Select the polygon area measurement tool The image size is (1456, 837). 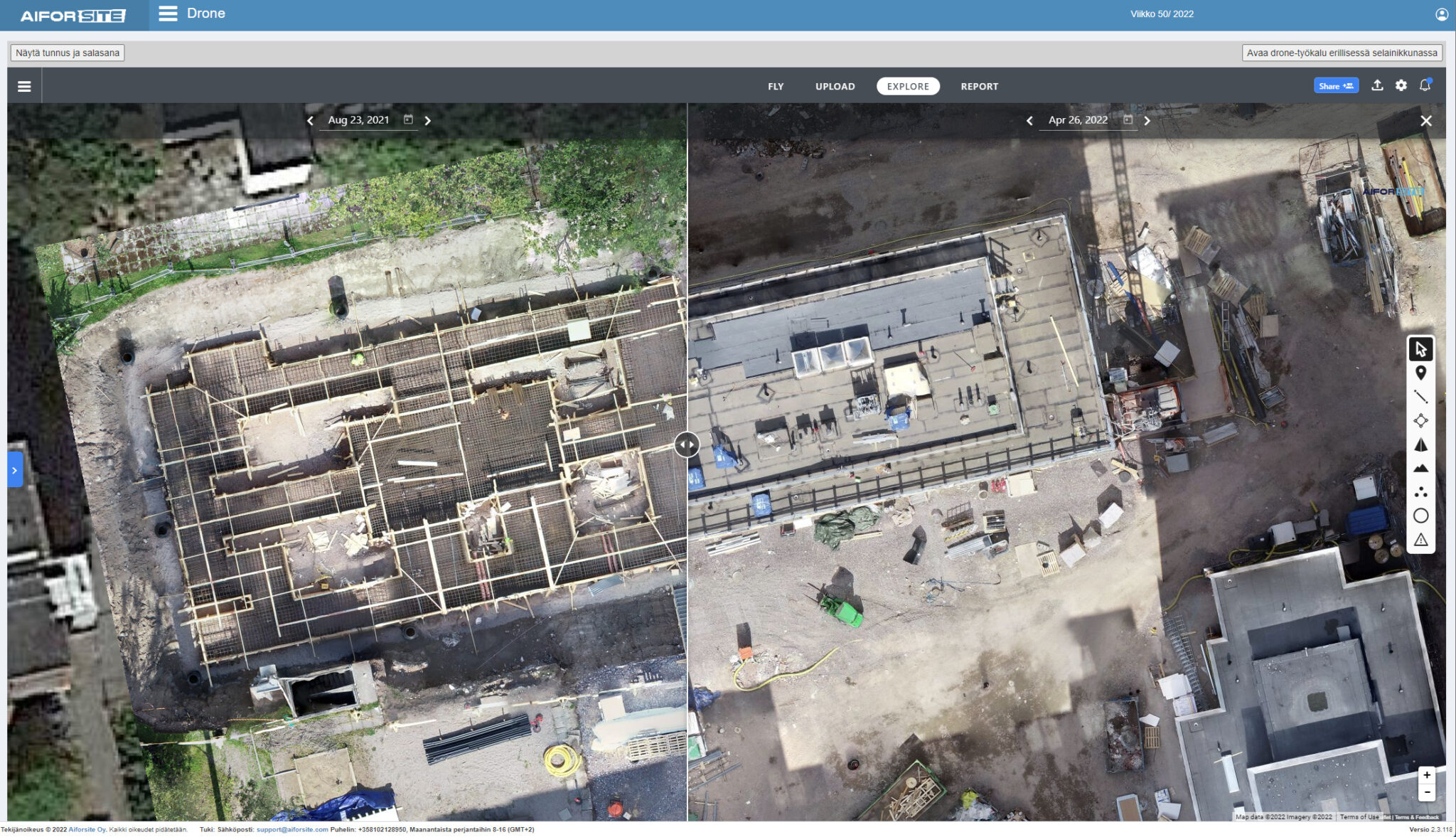[1421, 420]
